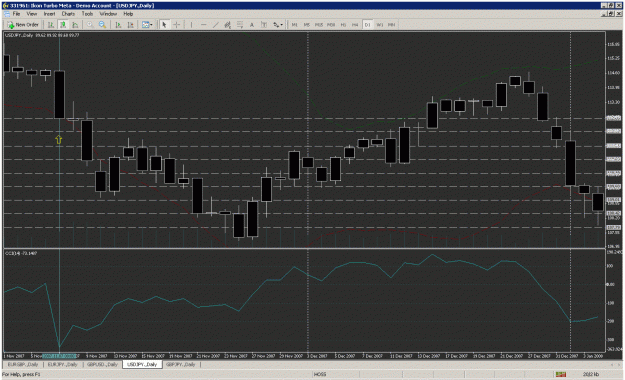Image resolution: width=625 pixels, height=380 pixels.
Task: Switch to the GBPUSD,Daily chart tab
Action: 102,364
